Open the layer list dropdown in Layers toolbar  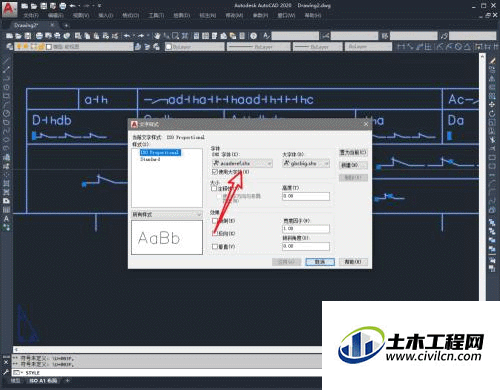[74, 47]
